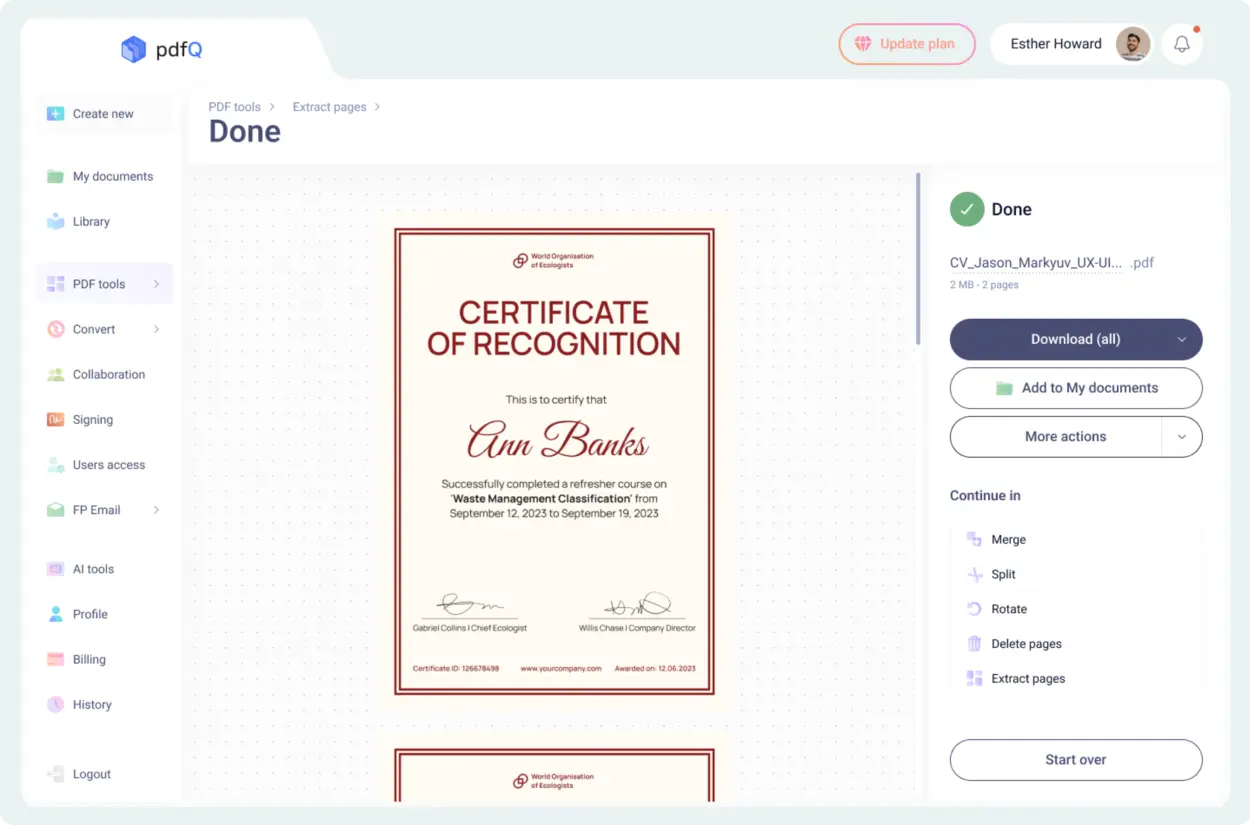This screenshot has height=825, width=1250.
Task: Click the certificate page thumbnail
Action: point(554,461)
